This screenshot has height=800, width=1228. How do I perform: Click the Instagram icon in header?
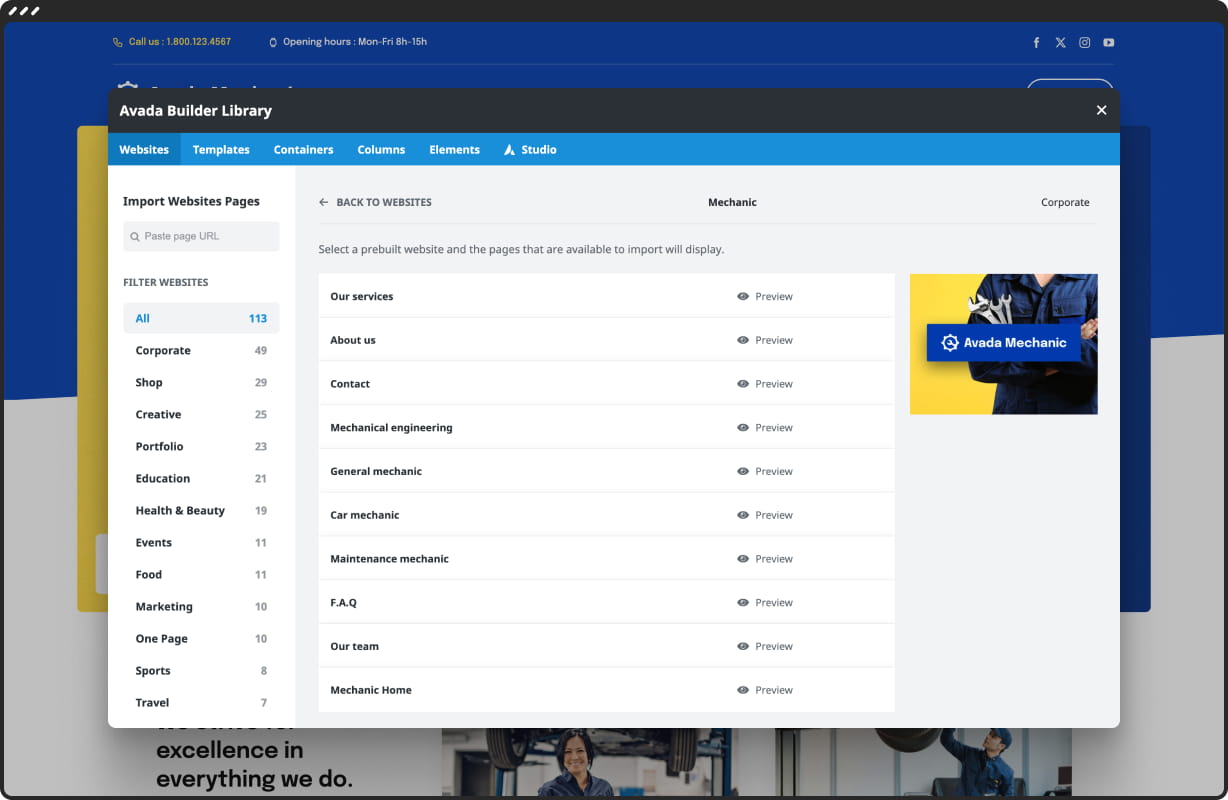(x=1084, y=43)
